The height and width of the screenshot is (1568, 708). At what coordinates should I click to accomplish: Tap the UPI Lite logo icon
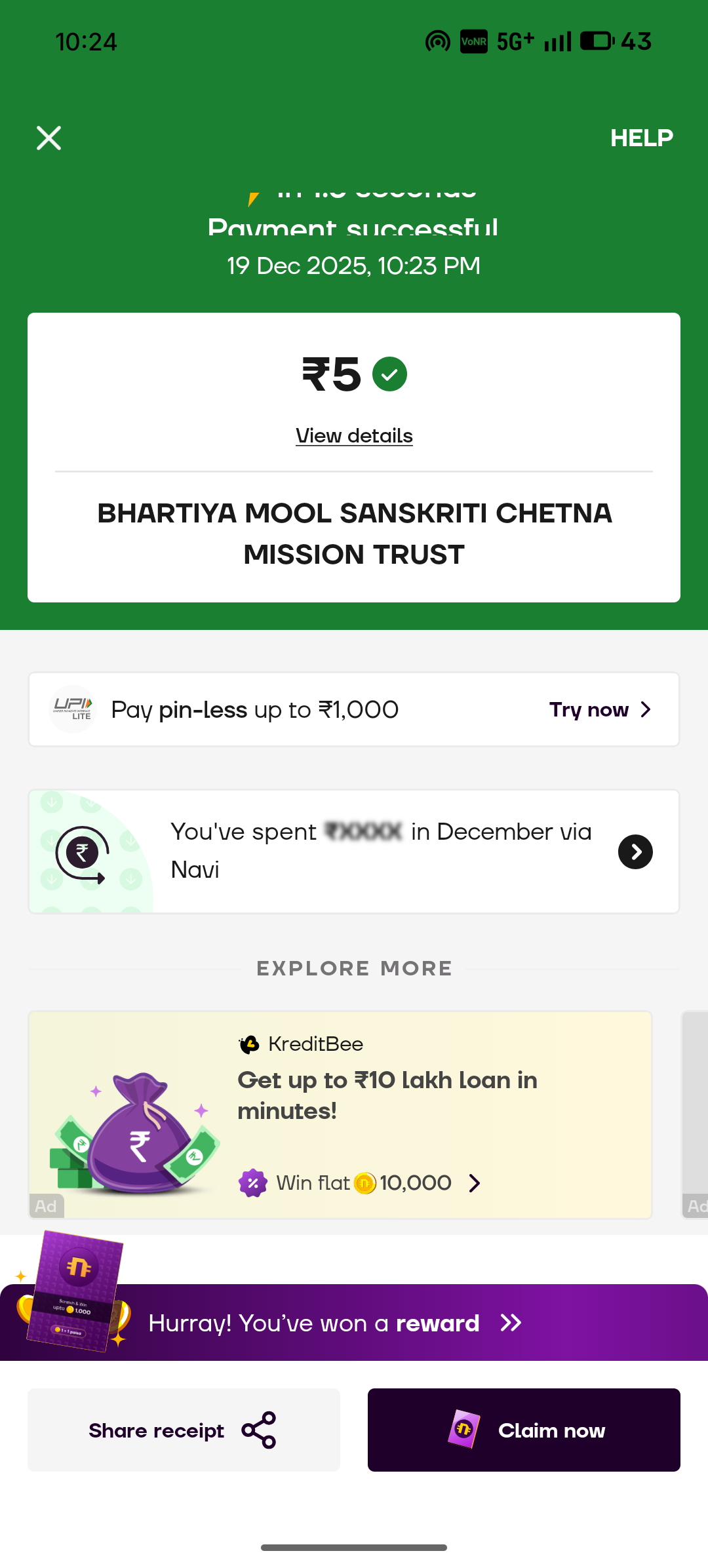click(x=73, y=709)
